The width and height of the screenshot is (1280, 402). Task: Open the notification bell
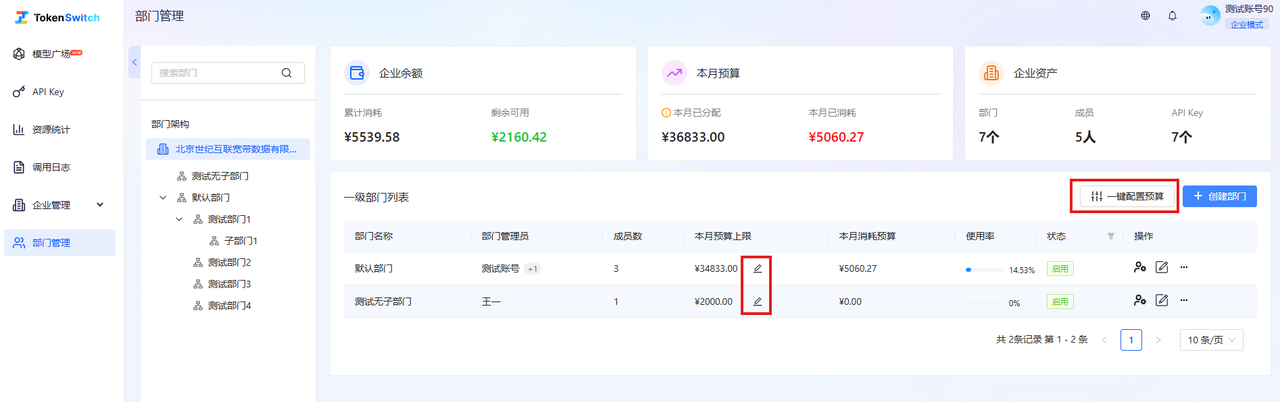(1172, 16)
